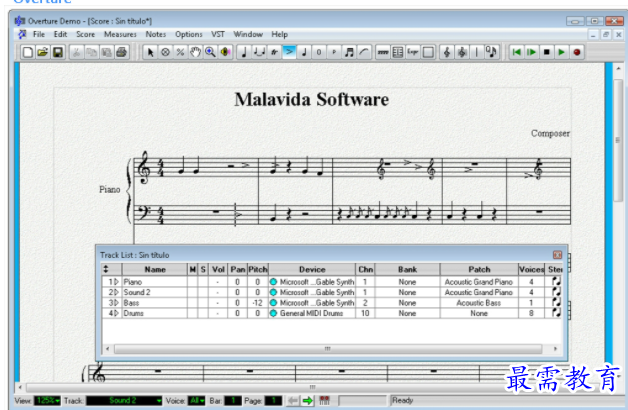Open the note duration quarter-note palette
628x410 pixels.
244,52
